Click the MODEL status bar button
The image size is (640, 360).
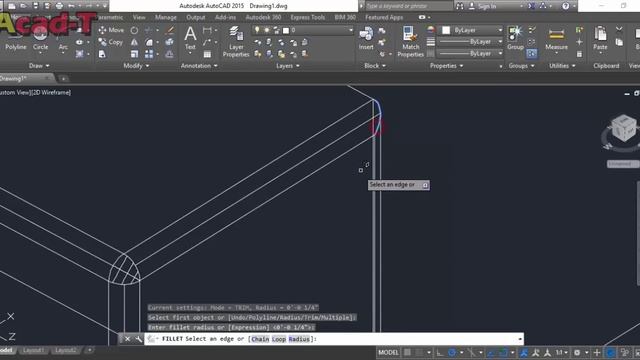[388, 352]
